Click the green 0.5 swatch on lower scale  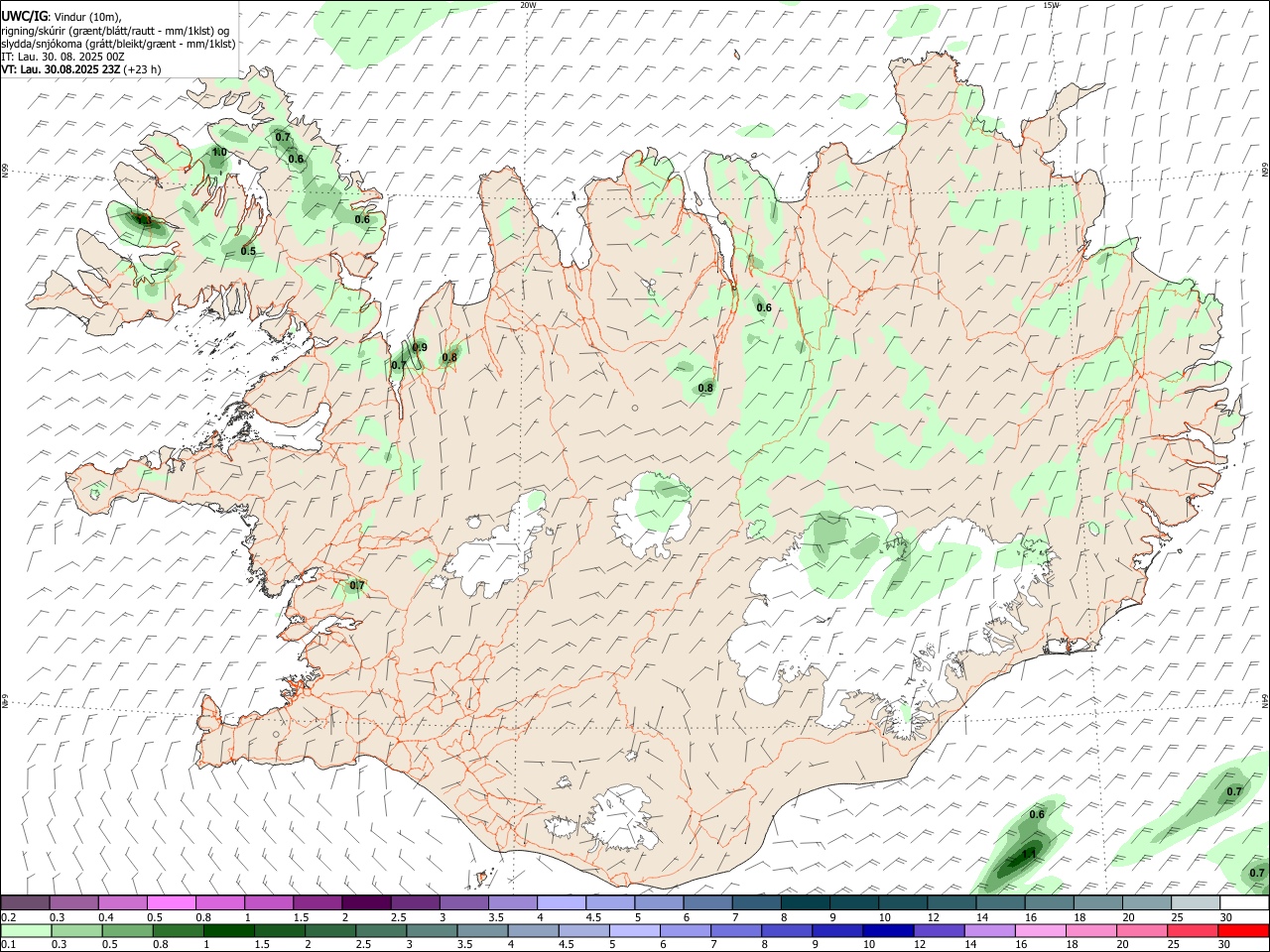pos(128,931)
